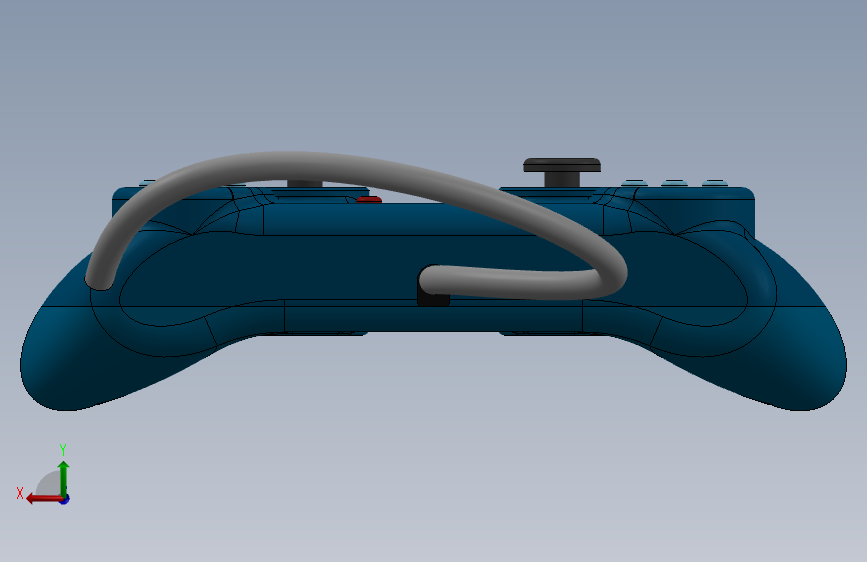Viewport: 867px width, 562px height.
Task: Click the red X axis arrow of the triad
Action: click(x=43, y=499)
